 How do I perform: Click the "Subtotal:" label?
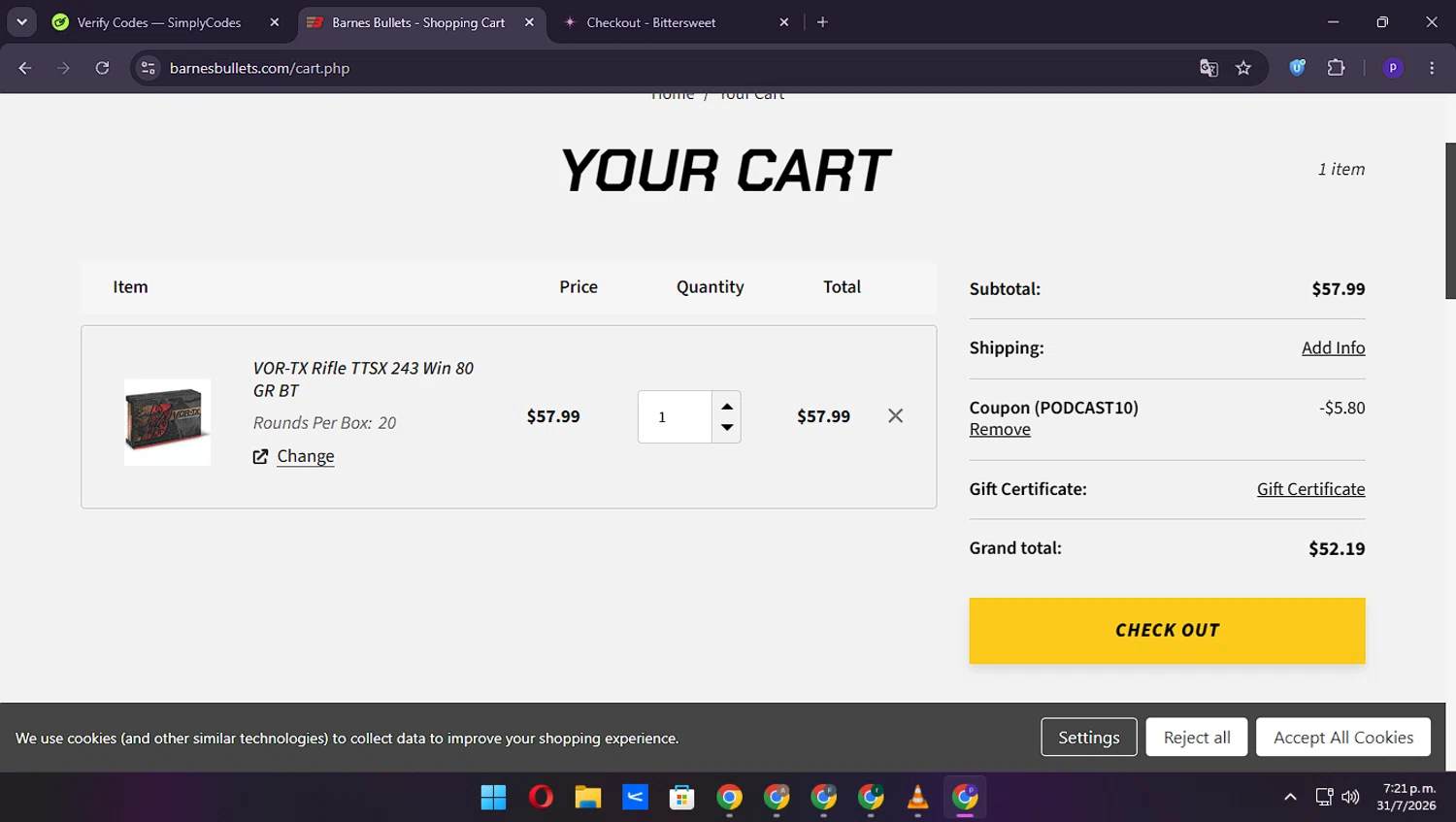(1005, 289)
